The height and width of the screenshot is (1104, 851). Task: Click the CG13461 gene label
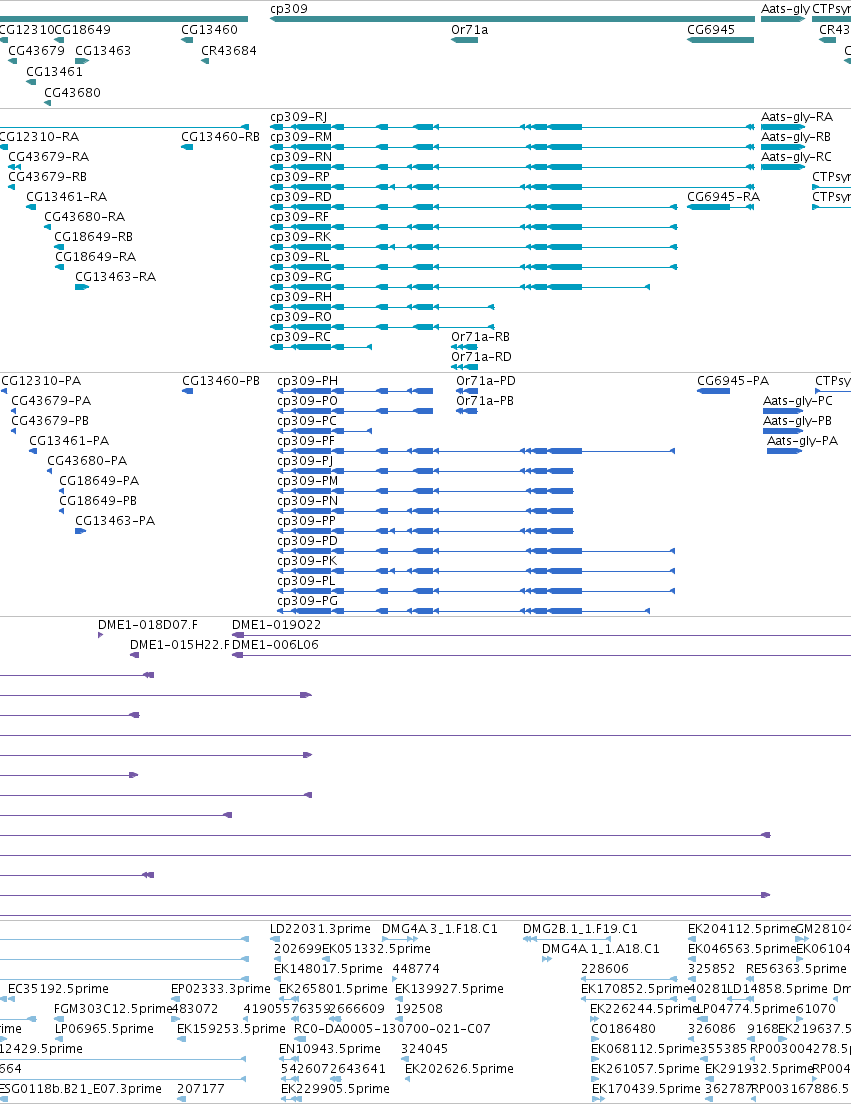tap(54, 72)
